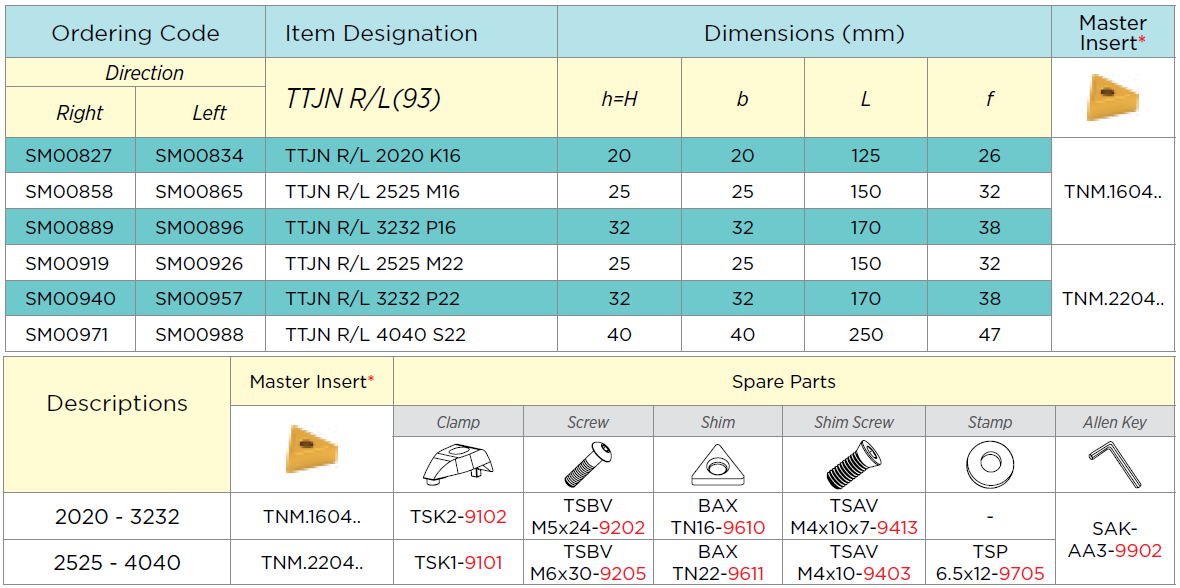This screenshot has width=1180, height=588.
Task: Click the L column header
Action: pyautogui.click(x=866, y=99)
